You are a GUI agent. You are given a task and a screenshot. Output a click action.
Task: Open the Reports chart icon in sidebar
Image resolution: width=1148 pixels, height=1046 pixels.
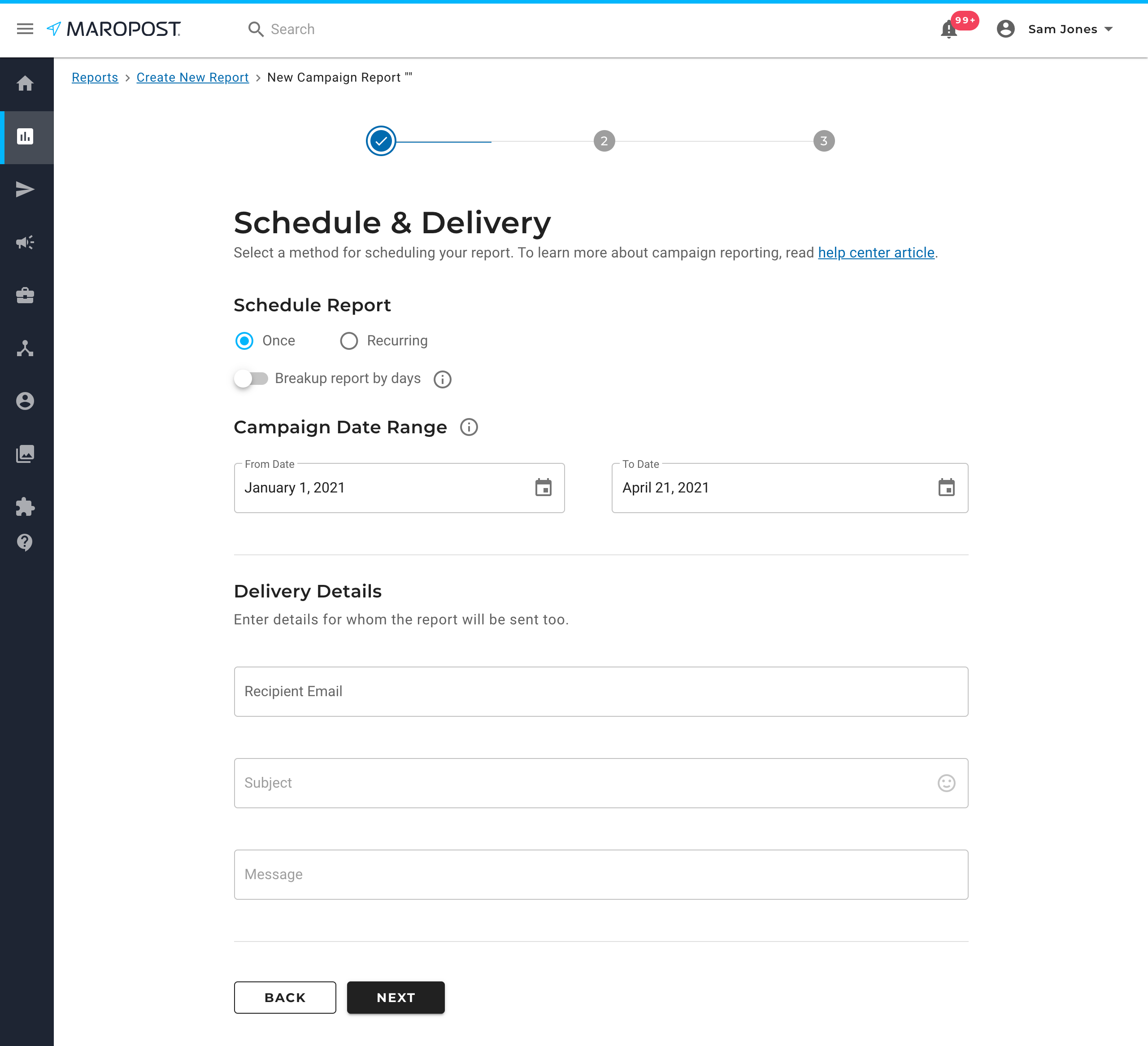(x=25, y=137)
